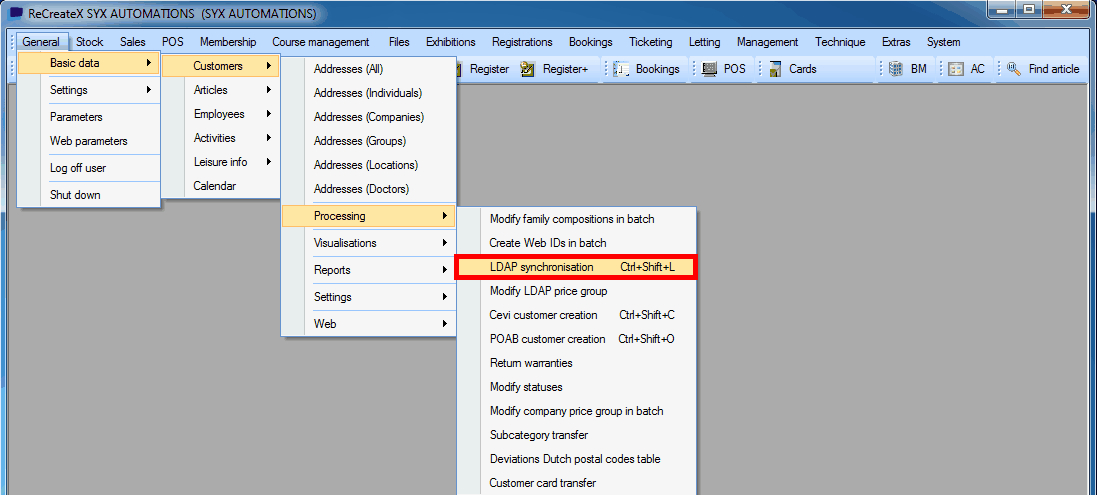Click the Register+ toolbar icon
Screen dimensions: 1097x495
pos(528,69)
